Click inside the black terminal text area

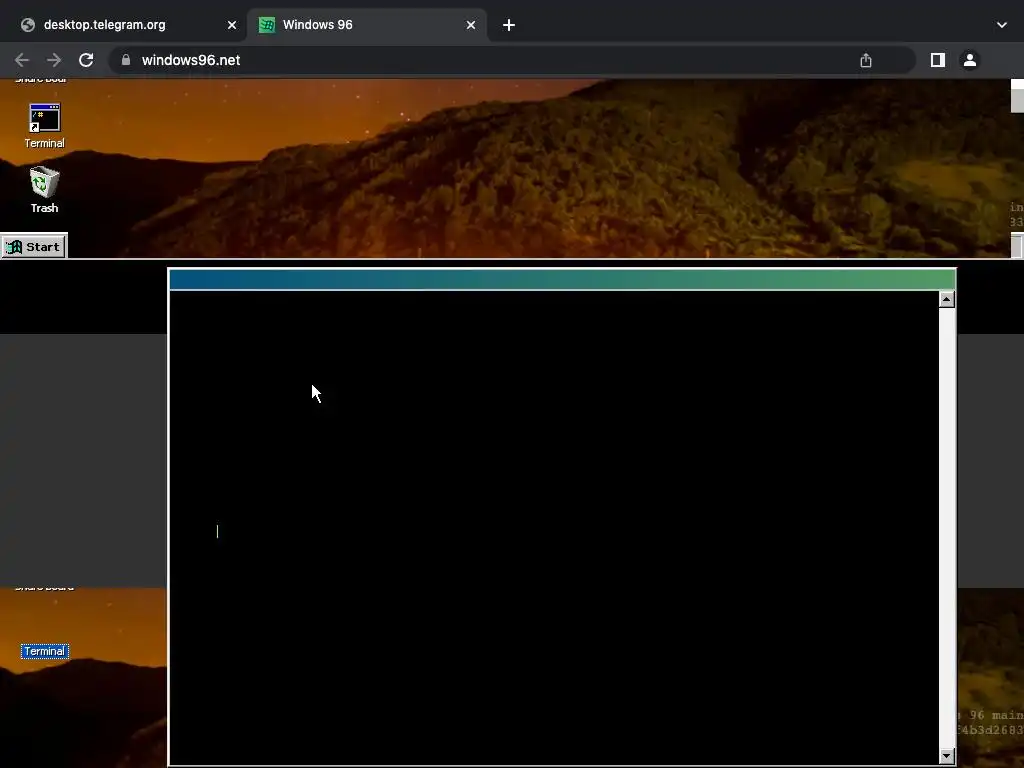point(554,528)
